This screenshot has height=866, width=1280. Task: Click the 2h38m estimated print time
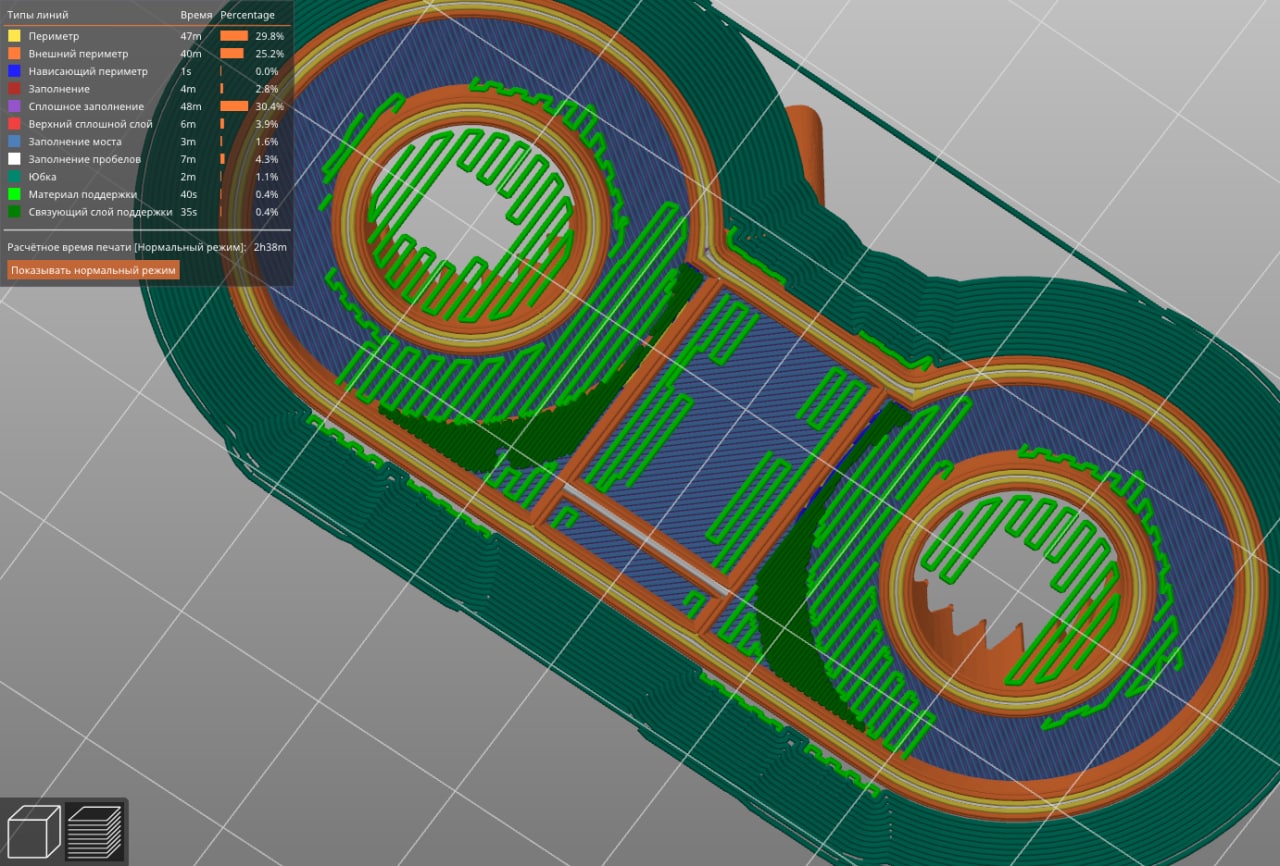[x=270, y=246]
